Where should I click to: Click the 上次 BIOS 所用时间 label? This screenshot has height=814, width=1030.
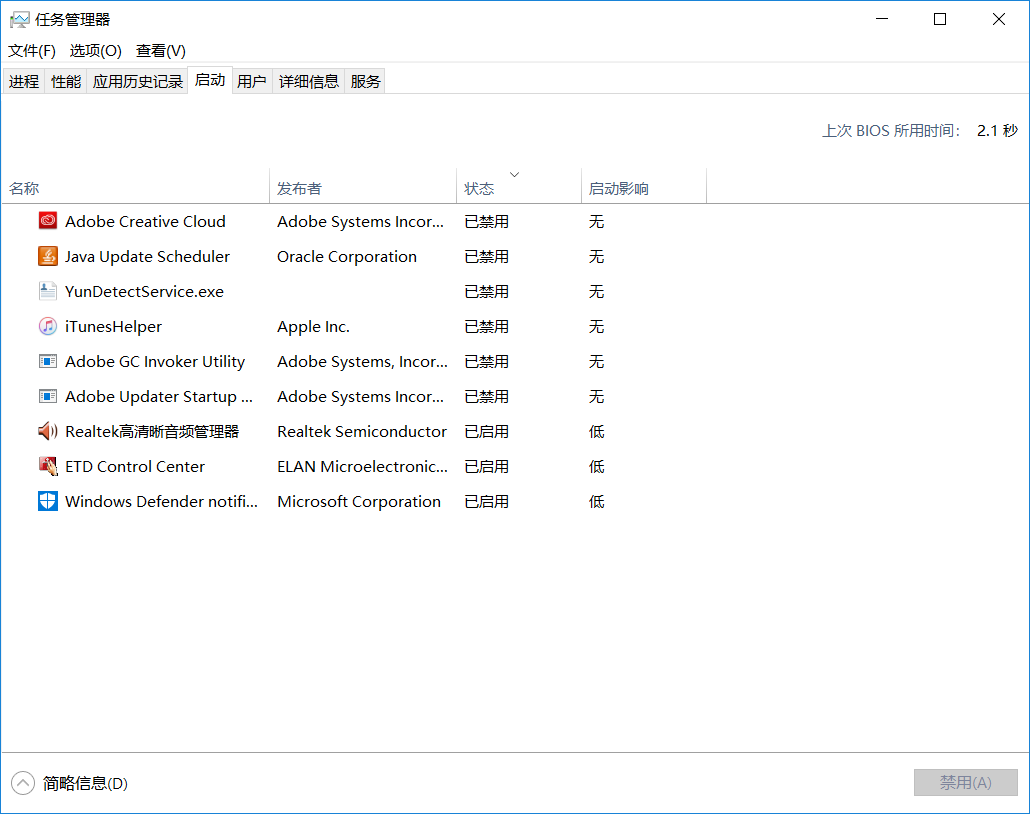pyautogui.click(x=891, y=131)
